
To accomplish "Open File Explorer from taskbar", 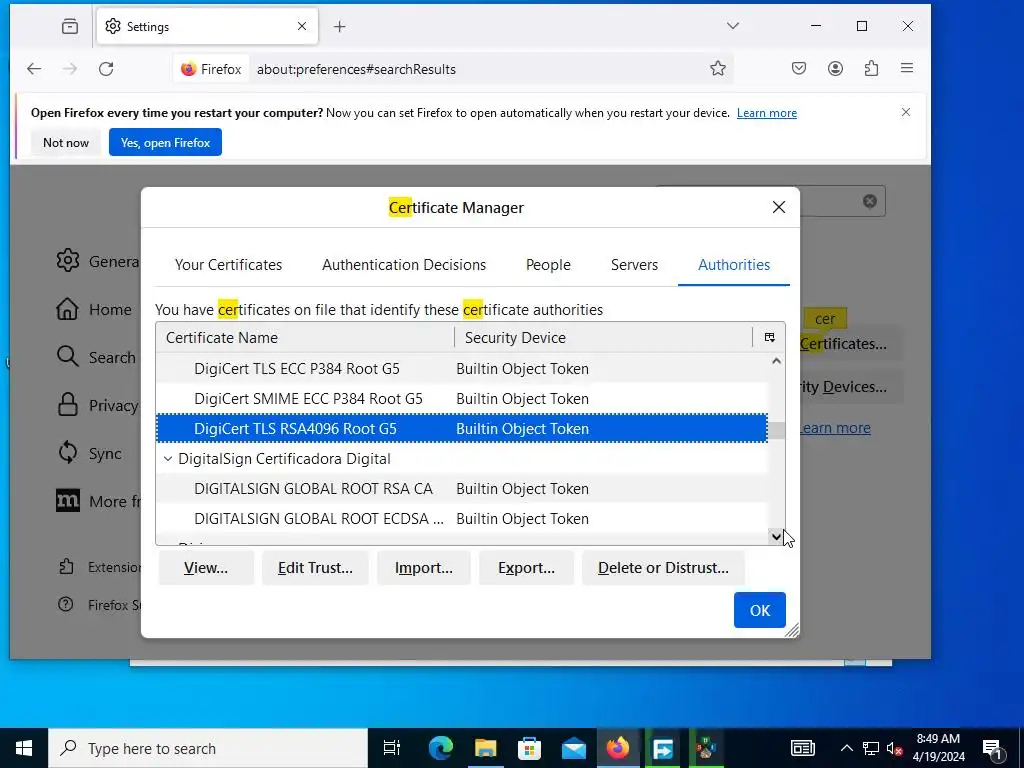I will [485, 748].
